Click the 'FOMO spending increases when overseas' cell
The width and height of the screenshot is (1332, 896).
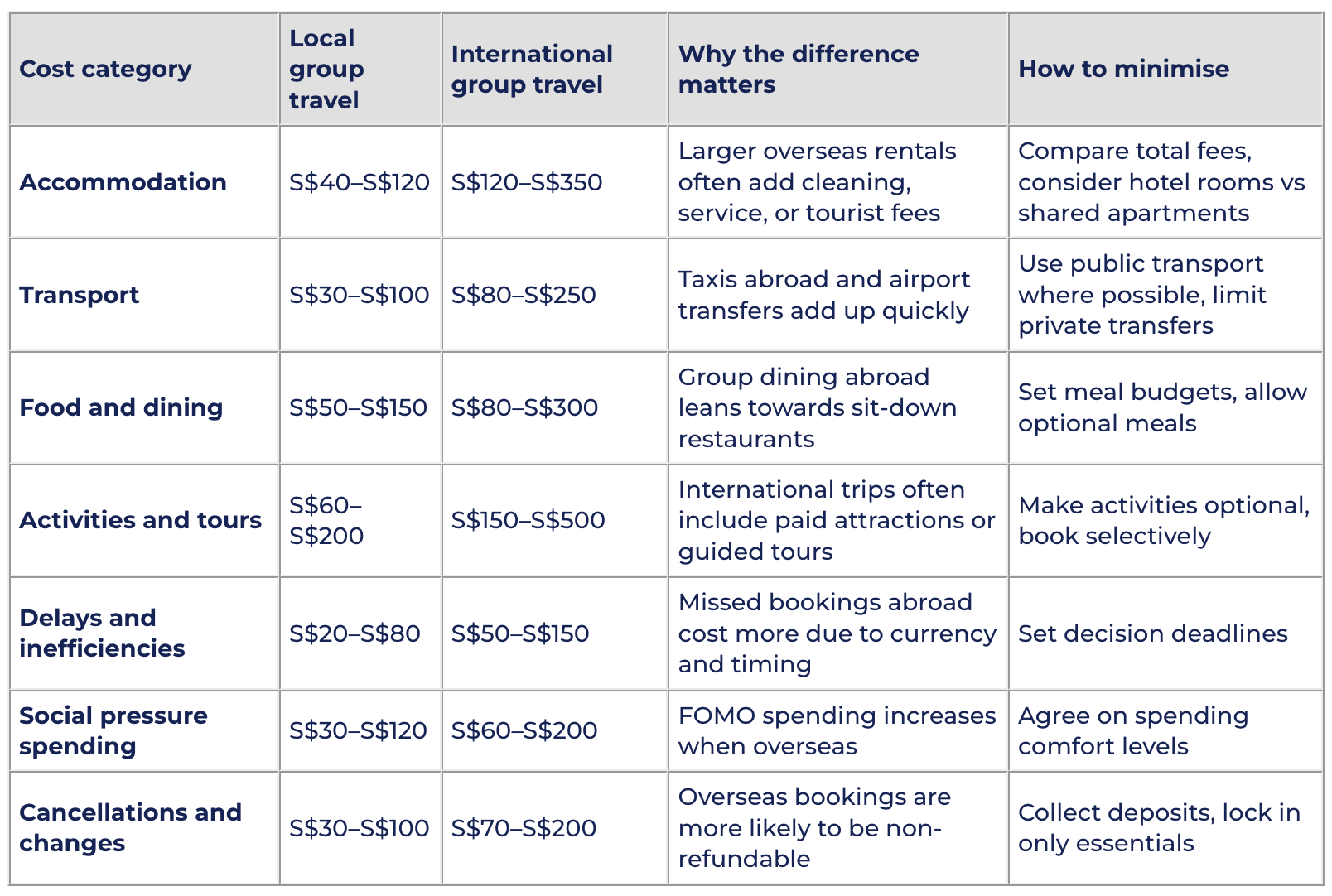pyautogui.click(x=837, y=730)
